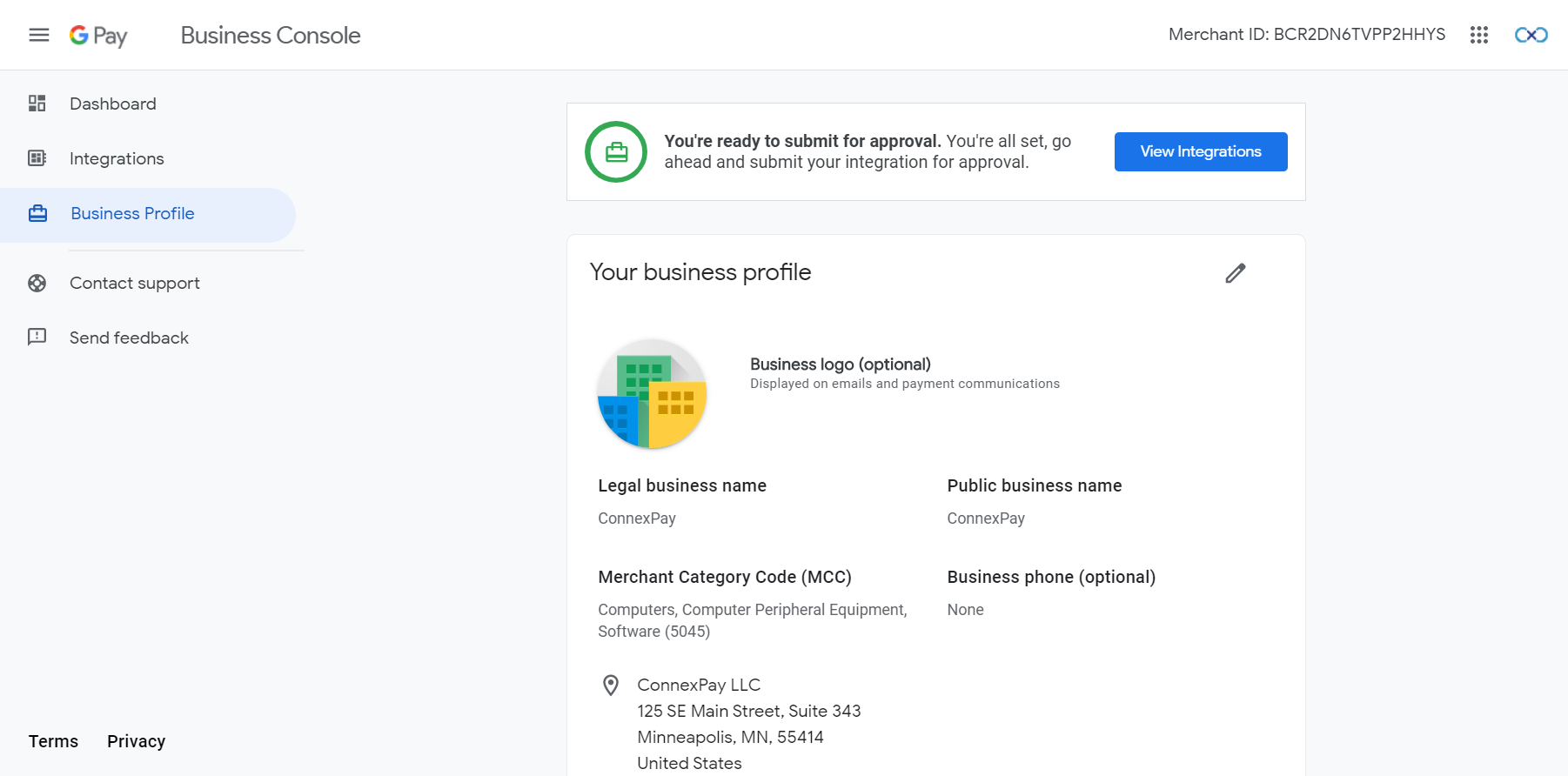
Task: Click the Contact support lifebuoy icon
Action: click(x=37, y=283)
